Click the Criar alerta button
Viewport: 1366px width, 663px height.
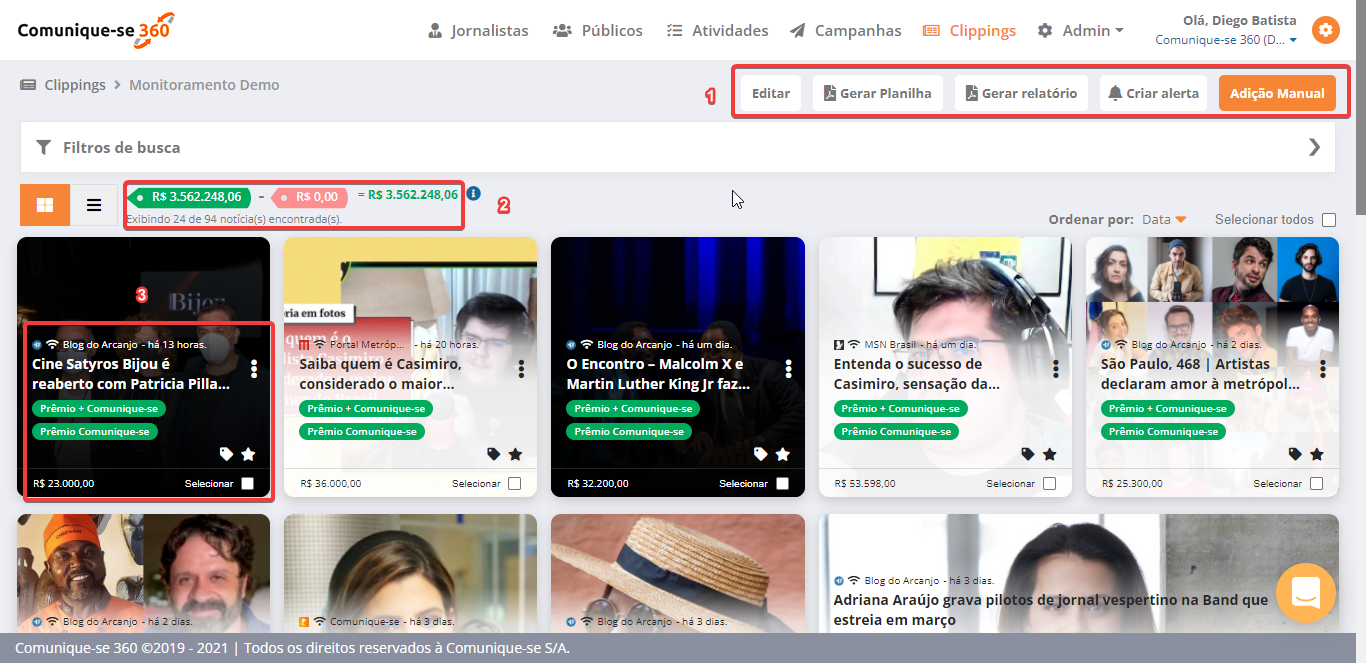(x=1154, y=93)
